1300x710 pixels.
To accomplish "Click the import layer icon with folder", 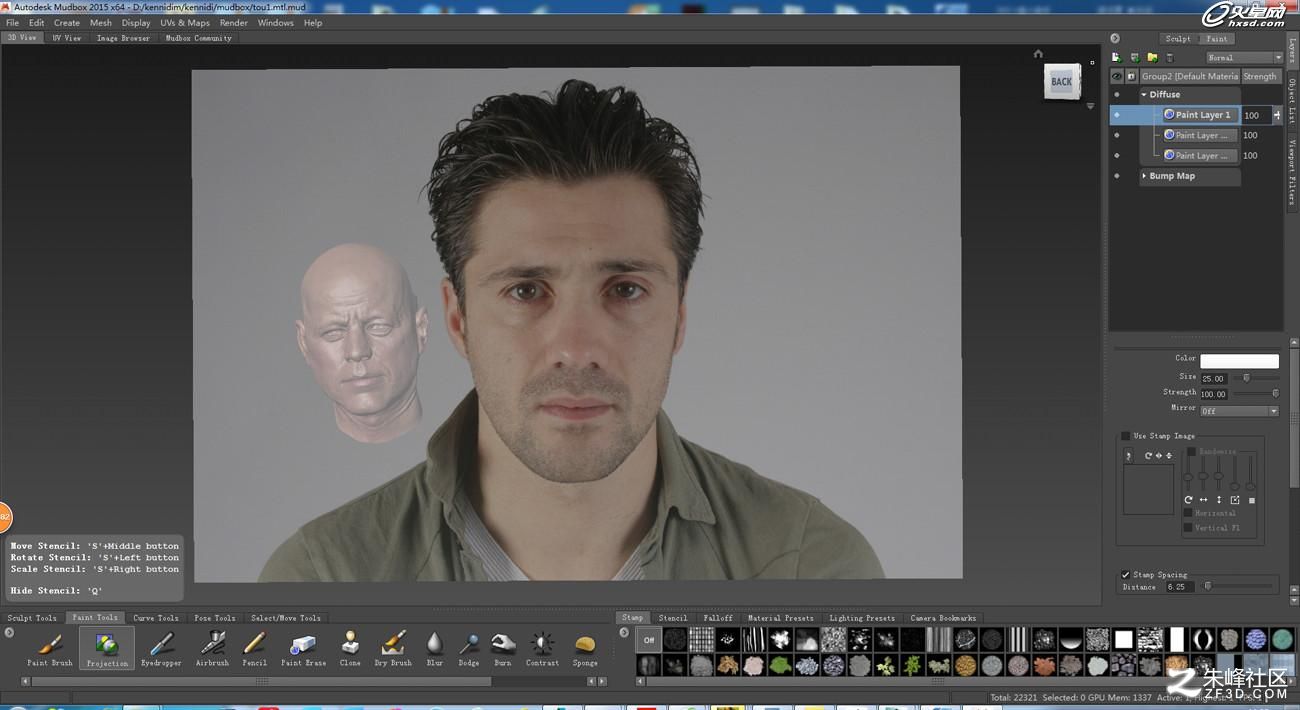I will click(x=1152, y=57).
